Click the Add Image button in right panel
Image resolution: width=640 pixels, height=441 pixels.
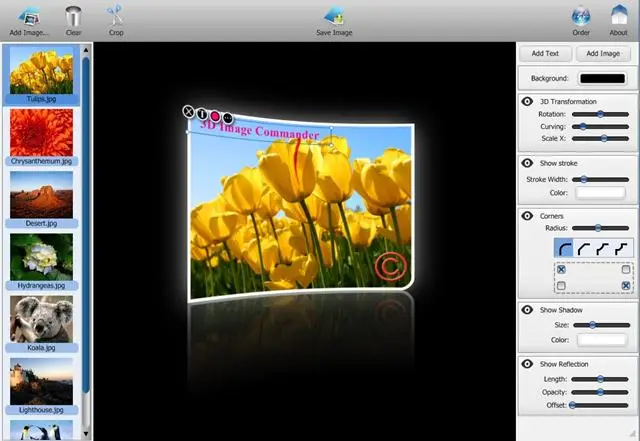(603, 53)
